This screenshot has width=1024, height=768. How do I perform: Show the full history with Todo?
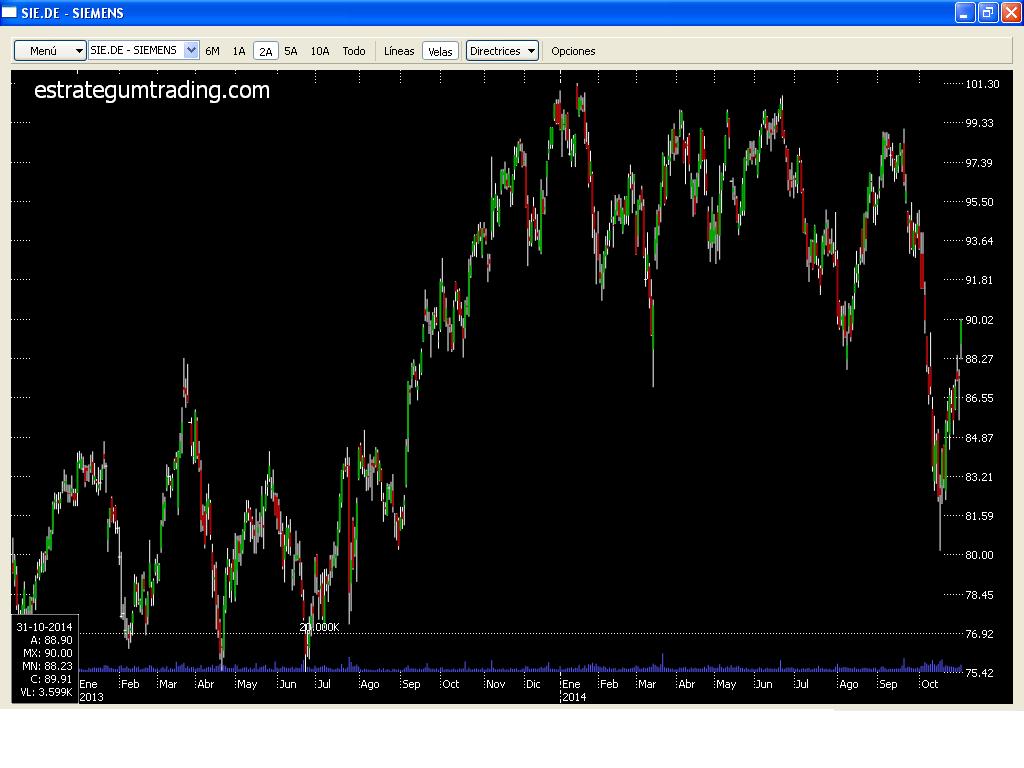point(354,51)
